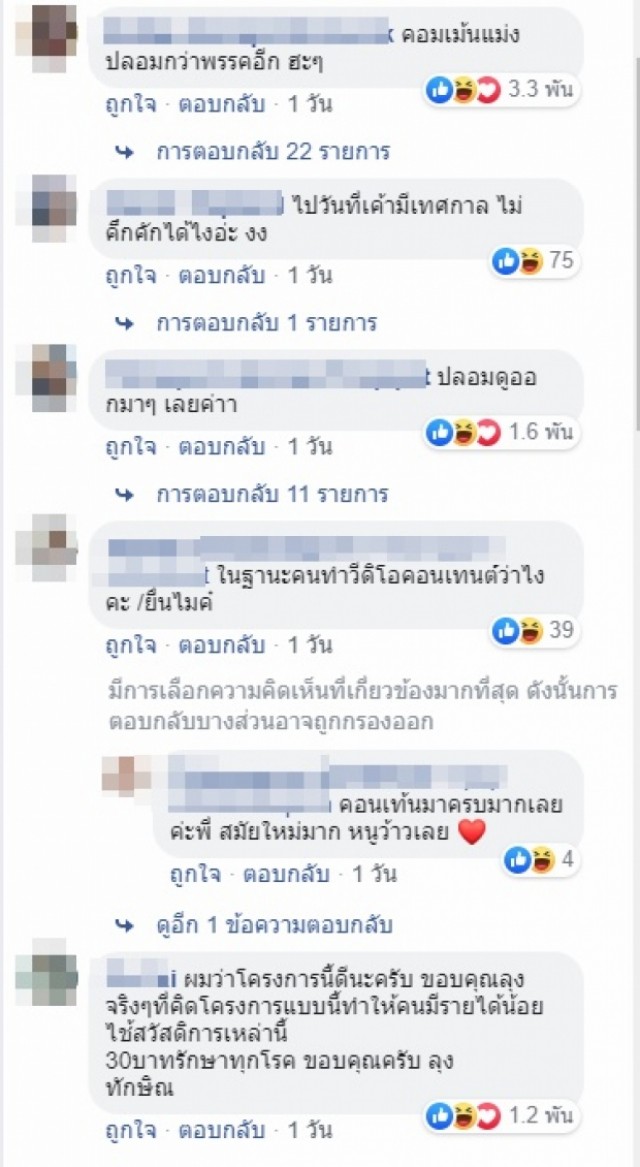Viewport: 640px width, 1167px height.
Task: Like the 30บาทรักษาทุกโรค comment with ถูกใจ
Action: (x=131, y=1131)
